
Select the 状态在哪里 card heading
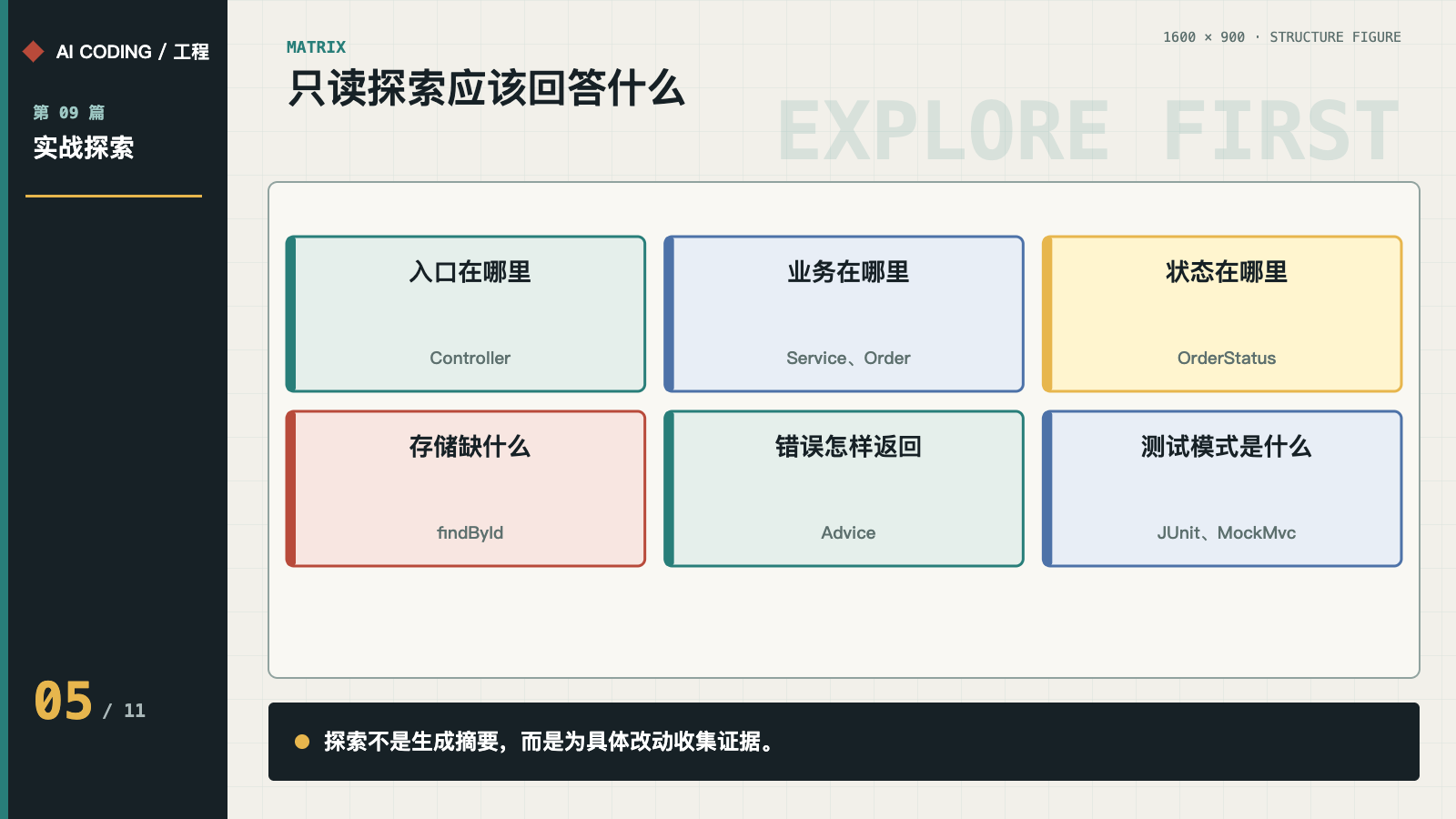pyautogui.click(x=1227, y=272)
